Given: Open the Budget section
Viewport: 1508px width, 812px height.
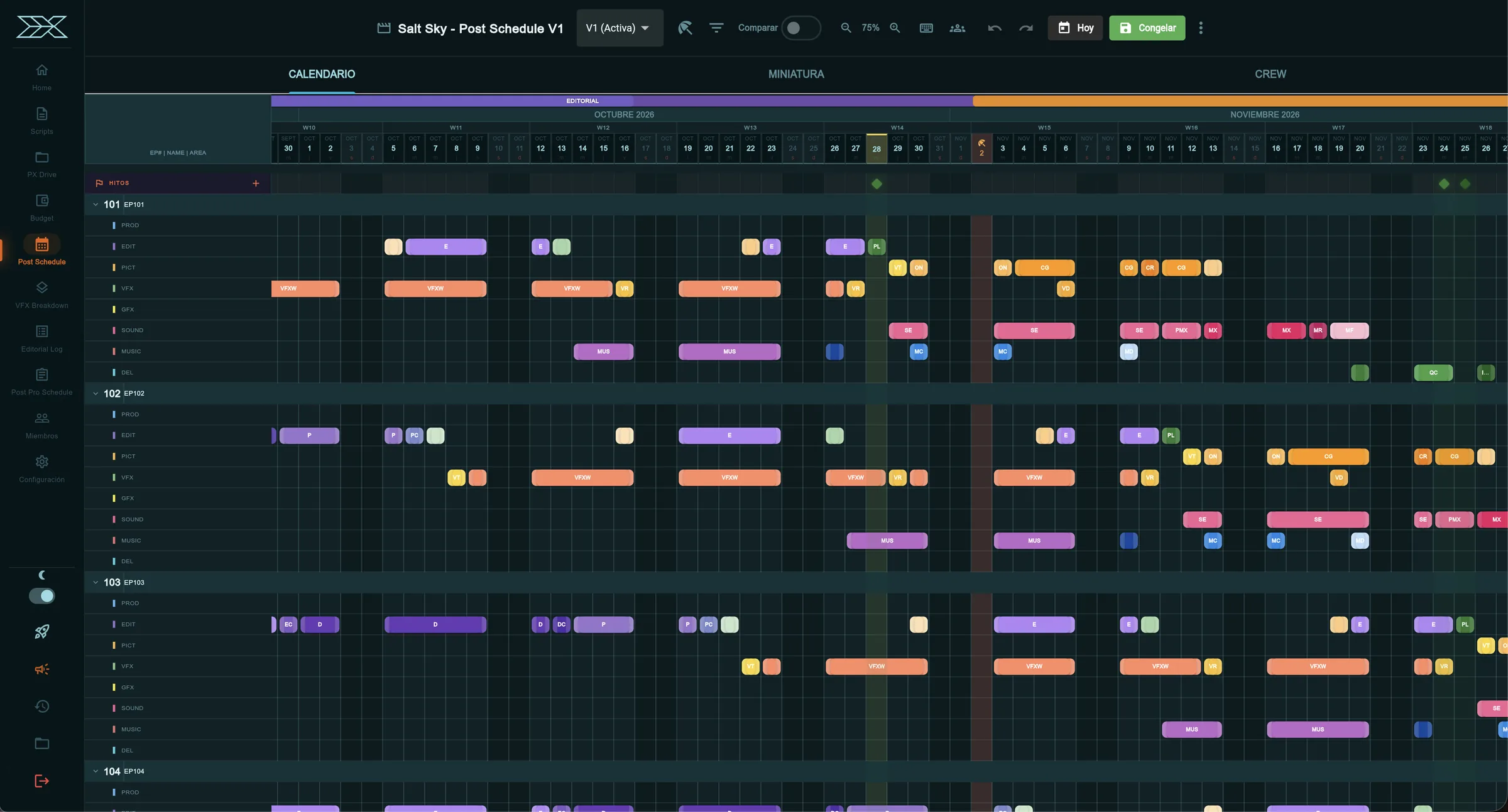Looking at the screenshot, I should 41,207.
